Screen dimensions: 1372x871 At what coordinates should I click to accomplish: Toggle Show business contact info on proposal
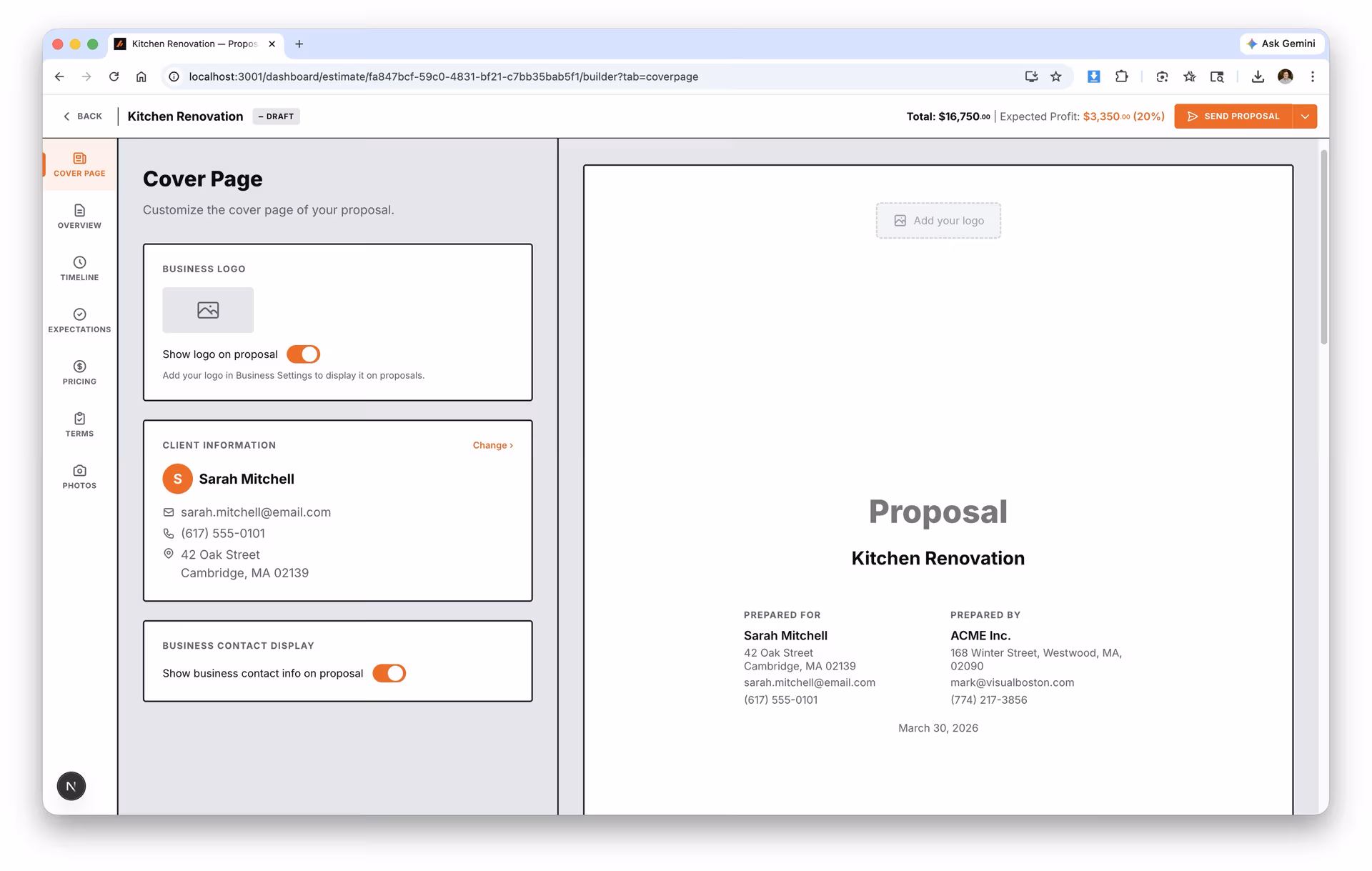coord(389,673)
